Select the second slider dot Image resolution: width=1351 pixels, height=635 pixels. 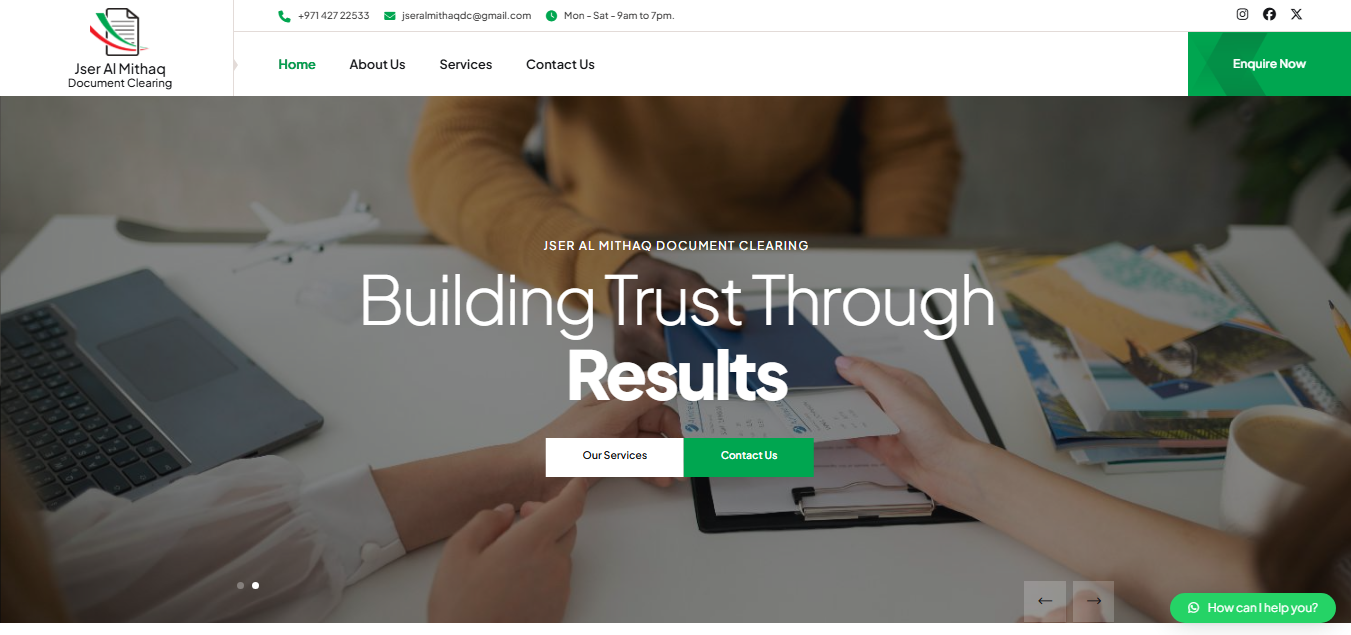(x=255, y=585)
